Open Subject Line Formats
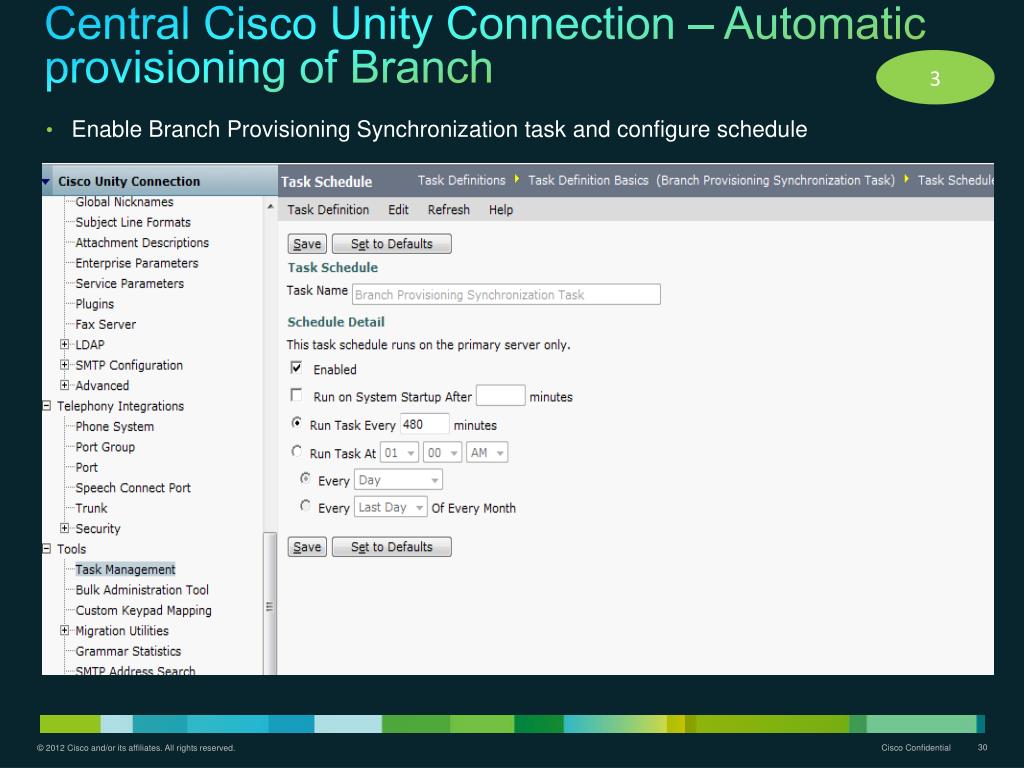The width and height of the screenshot is (1024, 768). coord(133,222)
